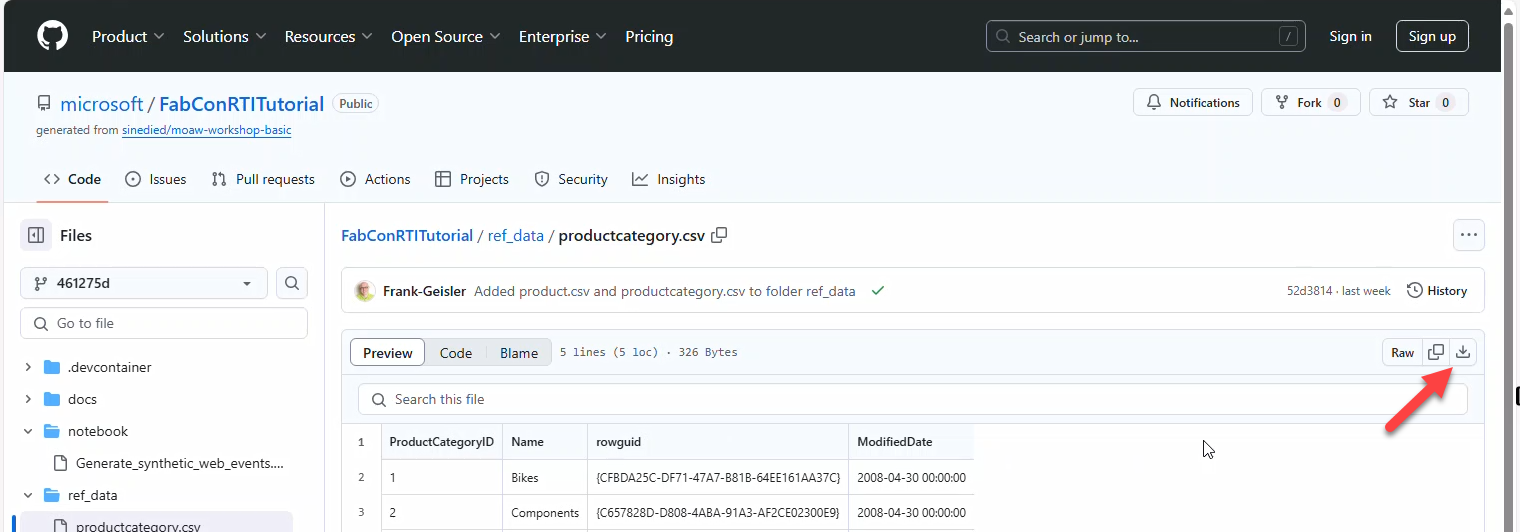Switch to the Insights tab
Image resolution: width=1520 pixels, height=532 pixels.
pos(669,179)
